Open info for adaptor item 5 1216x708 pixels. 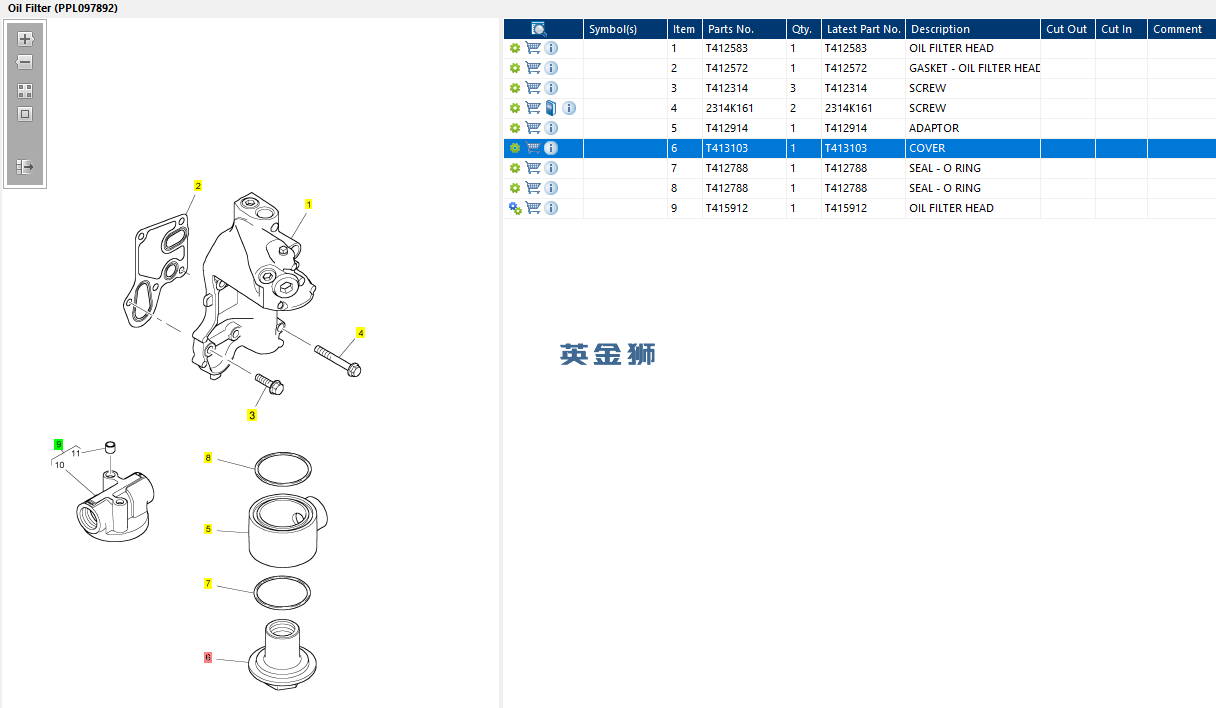click(x=551, y=128)
